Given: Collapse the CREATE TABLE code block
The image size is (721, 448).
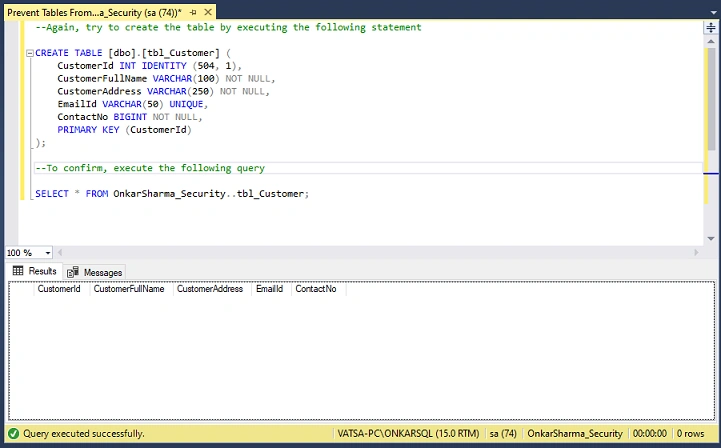Looking at the screenshot, I should [30, 53].
